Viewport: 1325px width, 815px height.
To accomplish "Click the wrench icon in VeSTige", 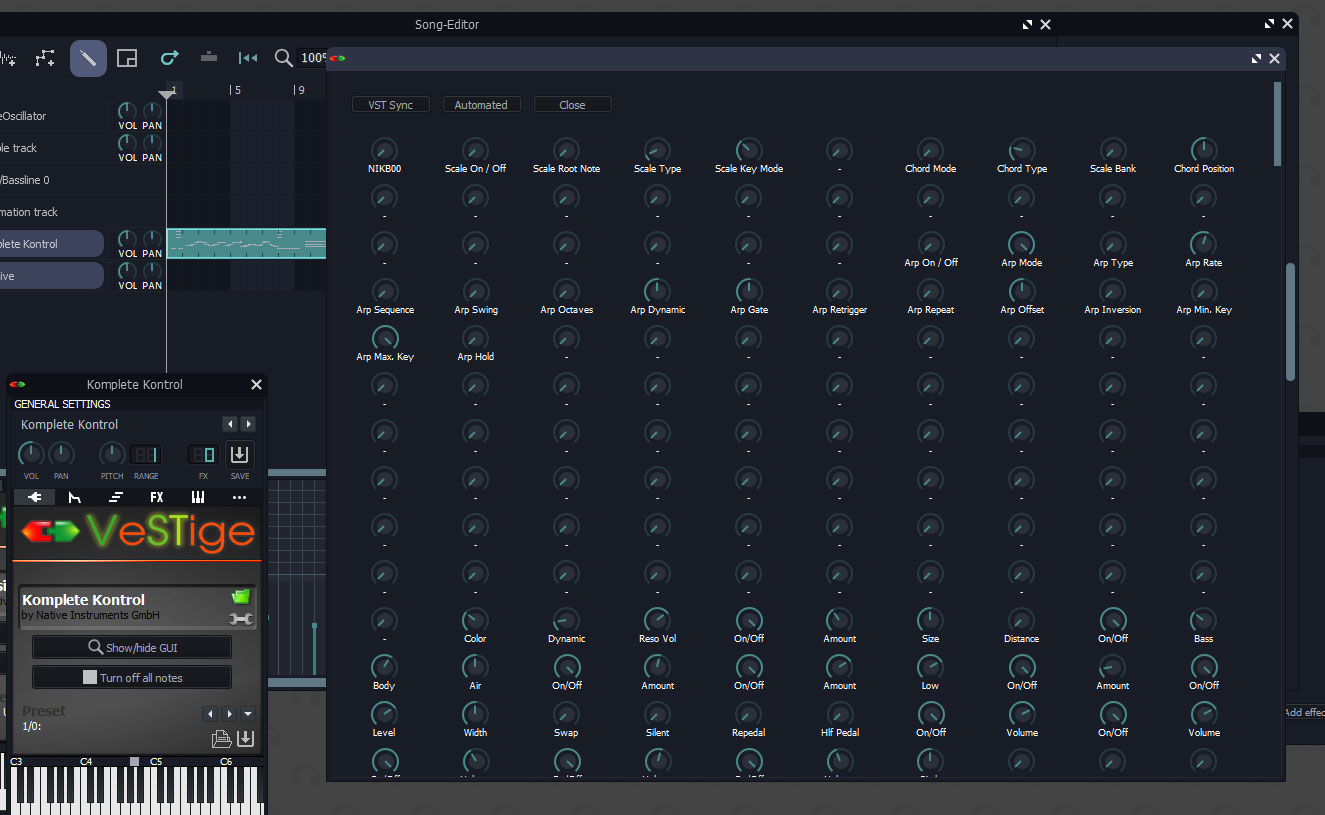I will (240, 619).
